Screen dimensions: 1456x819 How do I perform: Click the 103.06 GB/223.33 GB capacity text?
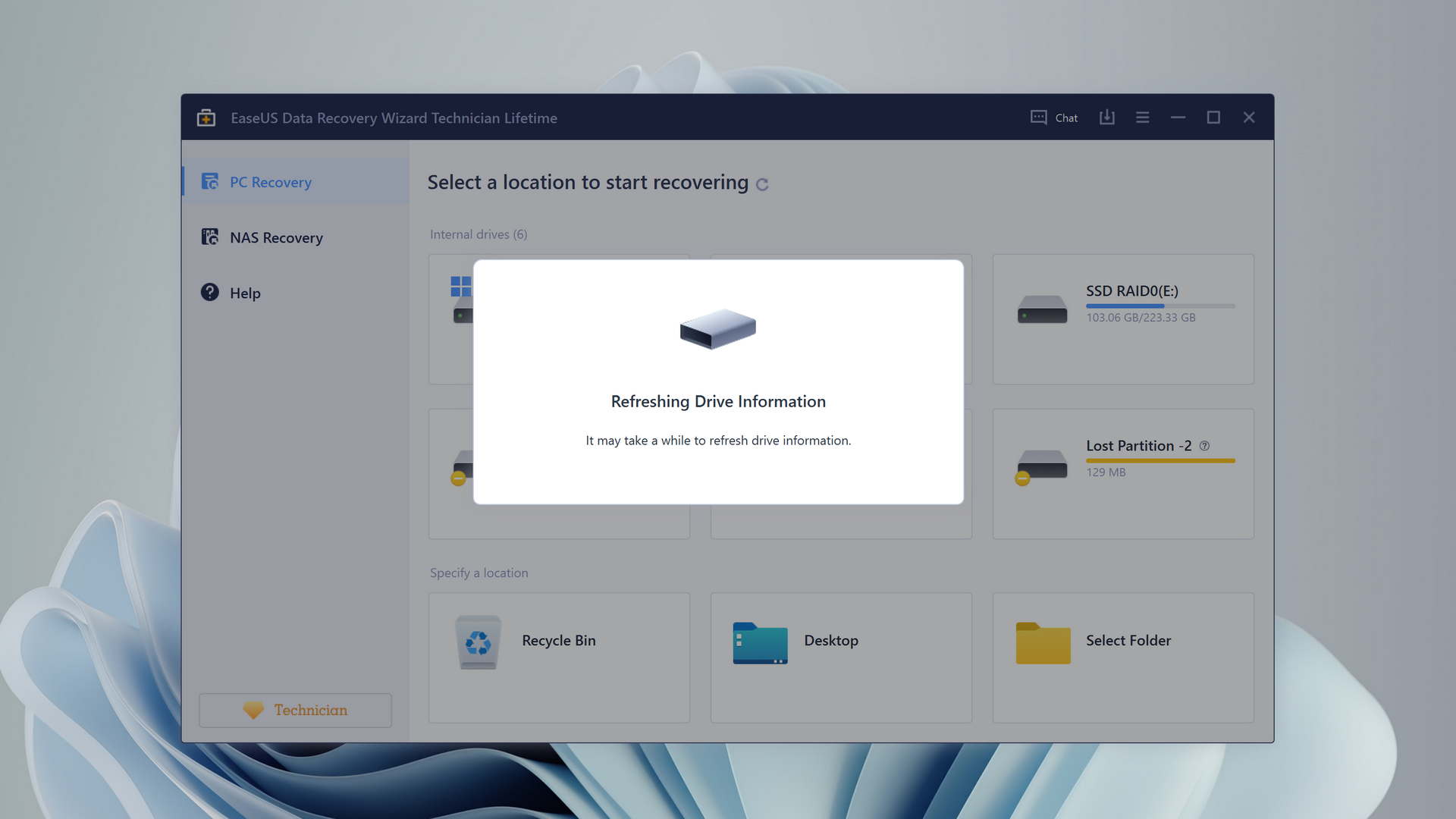point(1141,318)
